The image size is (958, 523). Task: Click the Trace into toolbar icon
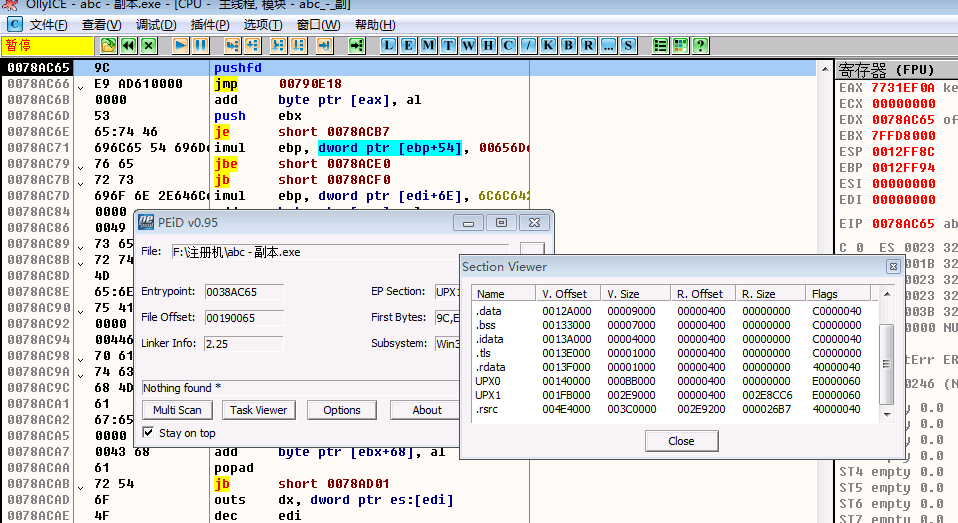279,46
